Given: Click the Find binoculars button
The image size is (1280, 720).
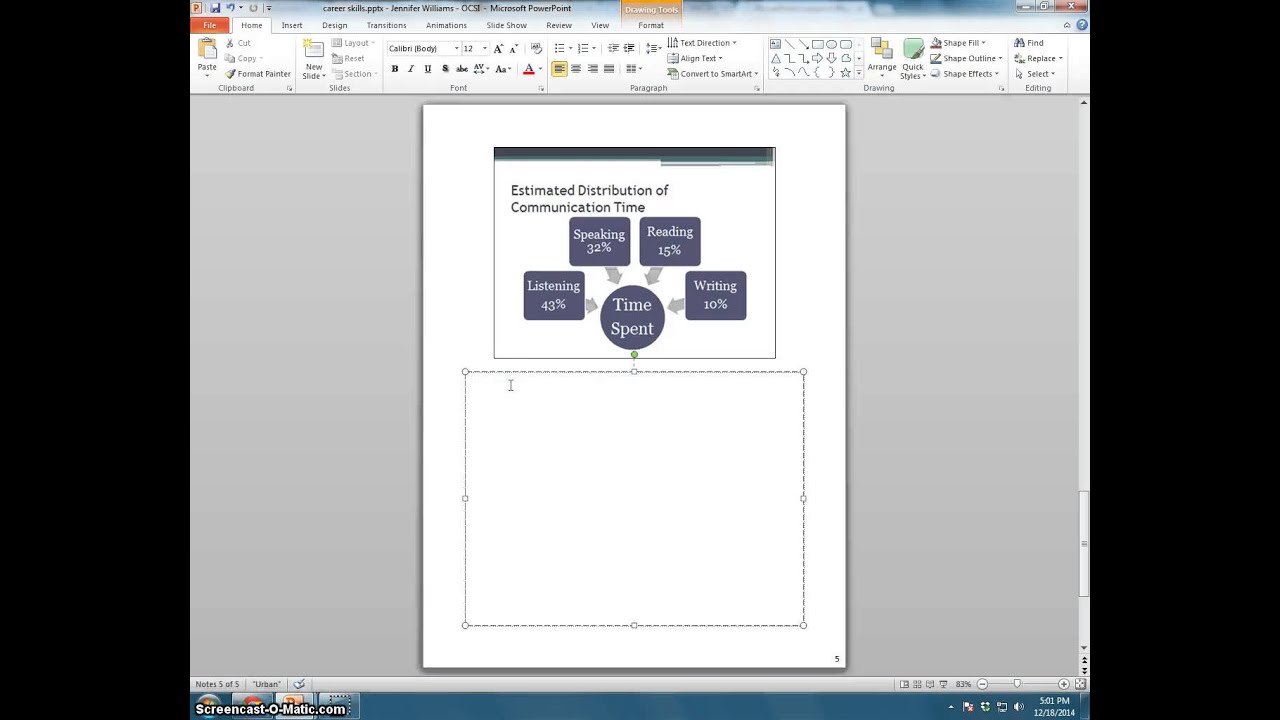Looking at the screenshot, I should 1029,43.
